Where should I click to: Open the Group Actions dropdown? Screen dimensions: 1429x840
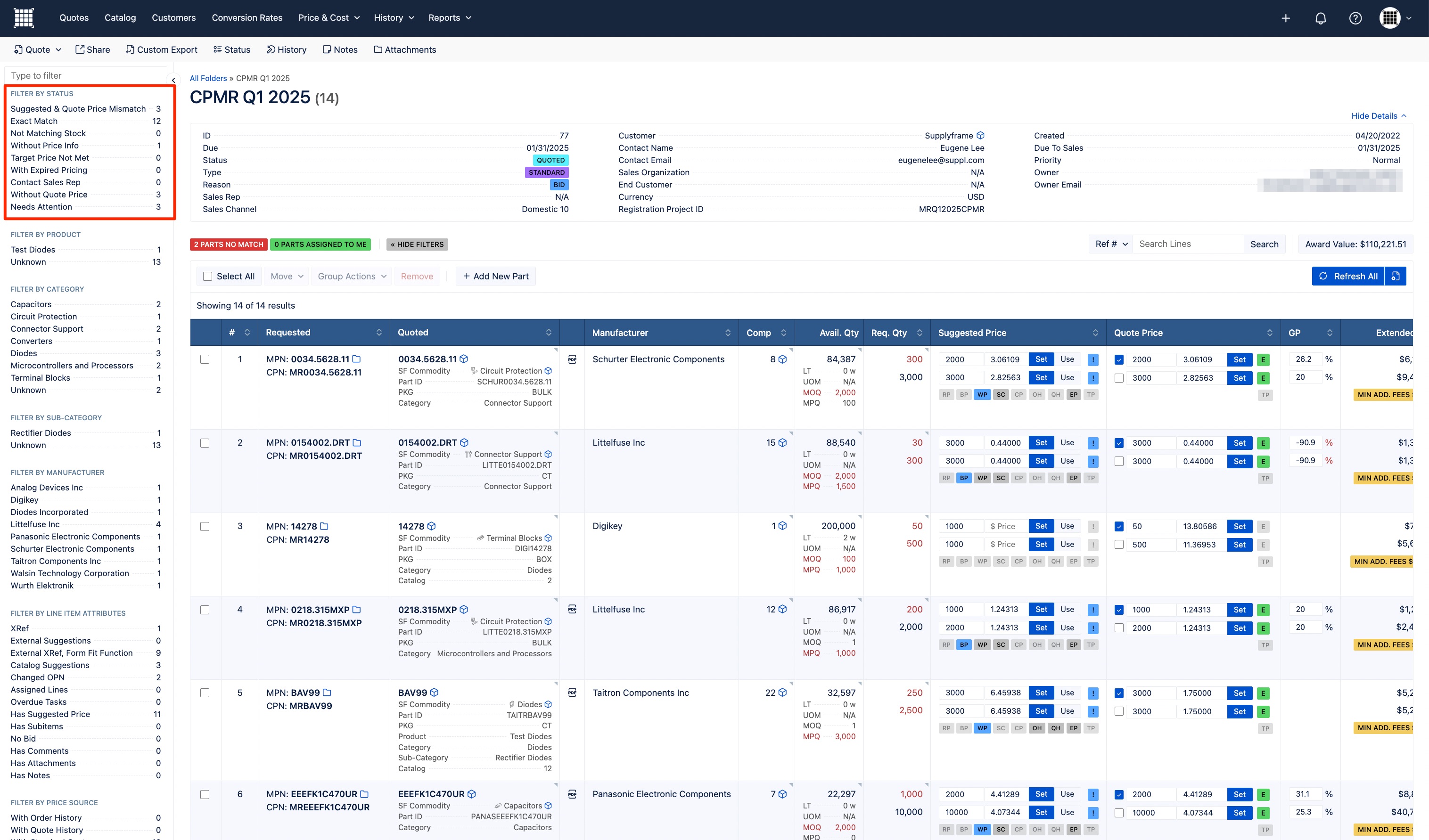point(352,276)
